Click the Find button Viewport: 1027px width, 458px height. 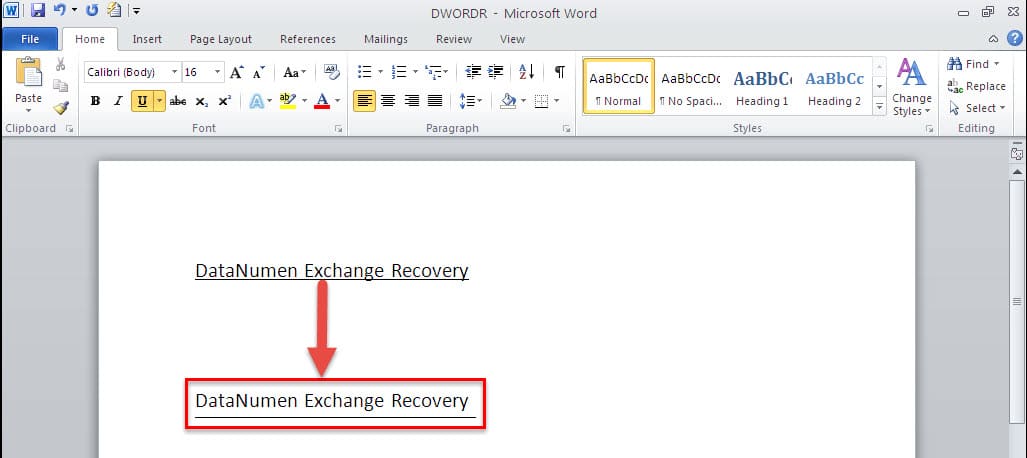tap(974, 64)
